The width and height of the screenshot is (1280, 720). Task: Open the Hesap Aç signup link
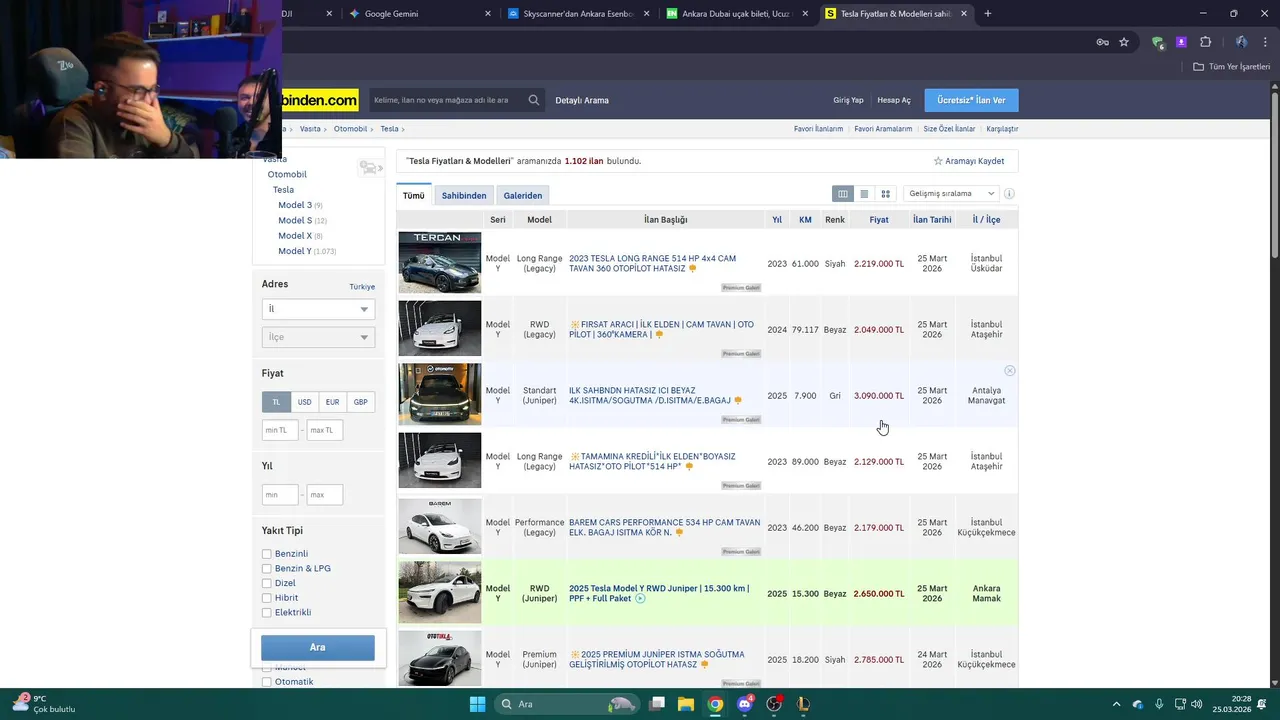pos(894,100)
